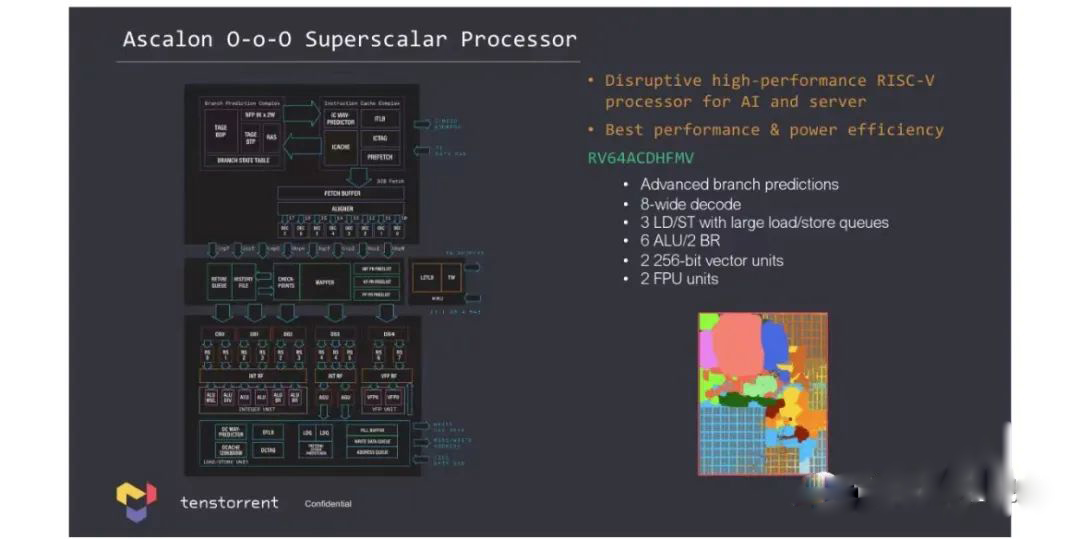The height and width of the screenshot is (539, 1080).
Task: Click the blue region of chip floorplan
Action: 774,346
